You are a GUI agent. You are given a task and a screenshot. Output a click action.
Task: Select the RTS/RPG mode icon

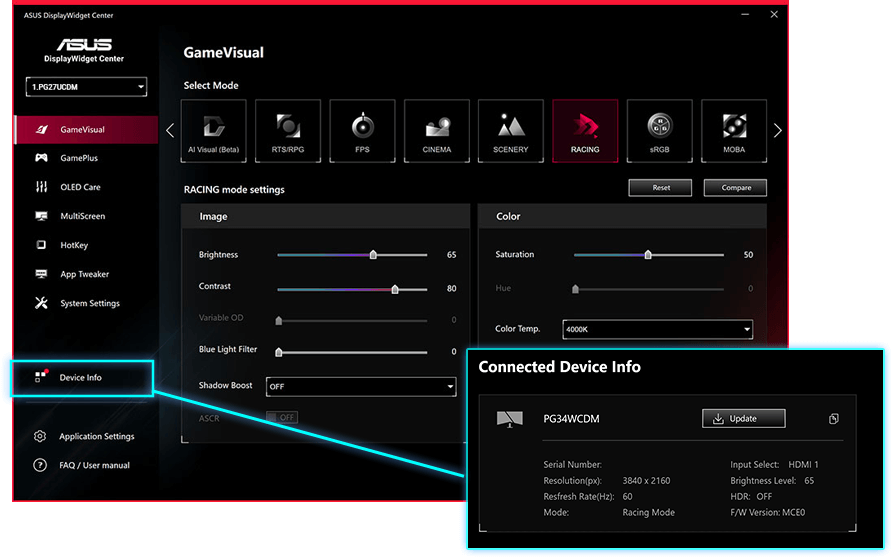coord(288,131)
